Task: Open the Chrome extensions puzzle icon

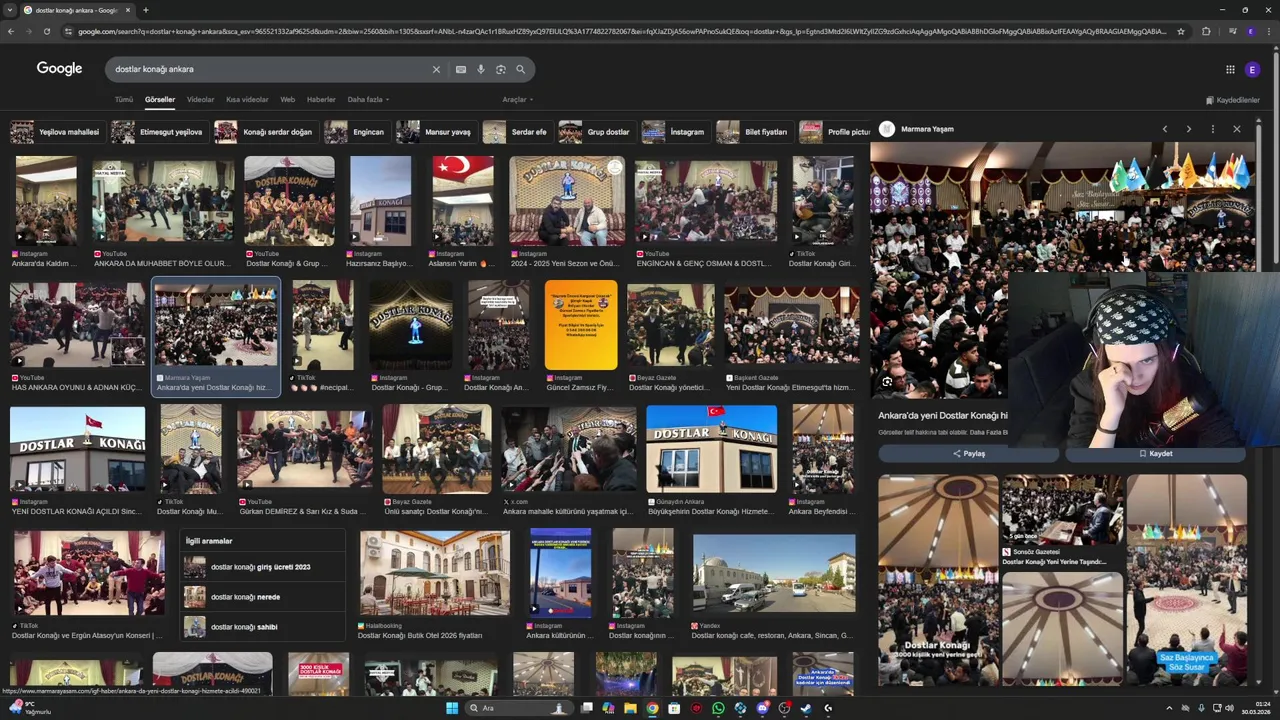Action: click(1206, 31)
